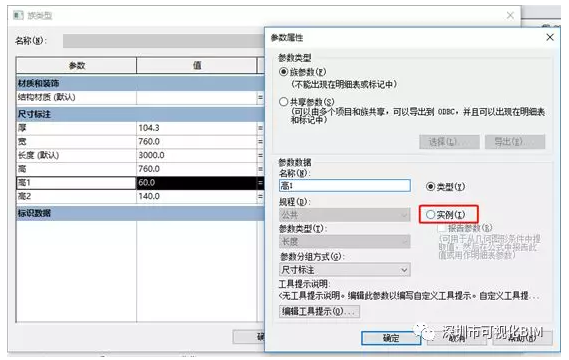Image resolution: width=569 pixels, height=360 pixels.
Task: Select the 长度 (默认) parameter cell
Action: 77,155
